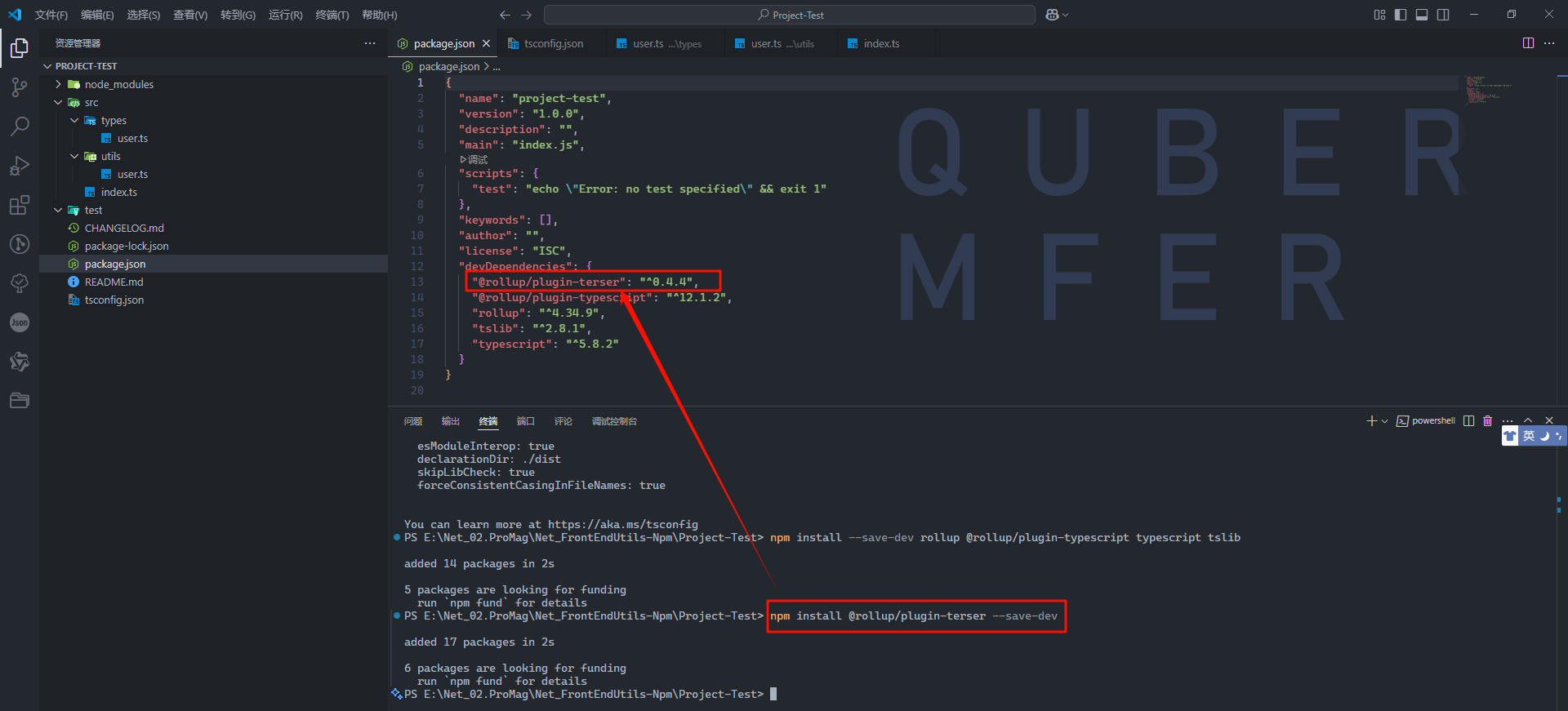
Task: Create a new terminal with the plus icon
Action: click(1371, 421)
